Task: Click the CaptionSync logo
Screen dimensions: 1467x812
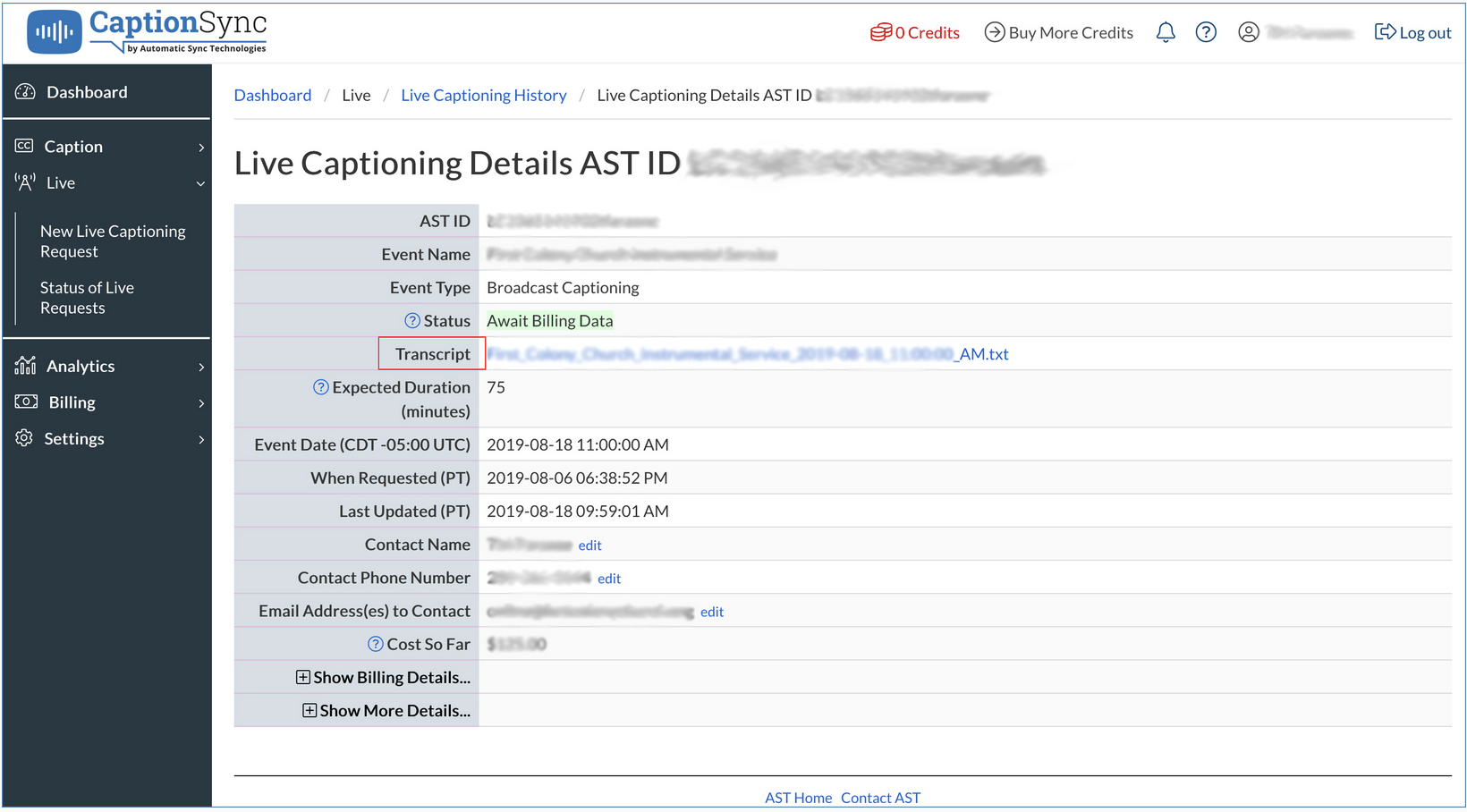Action: (148, 32)
